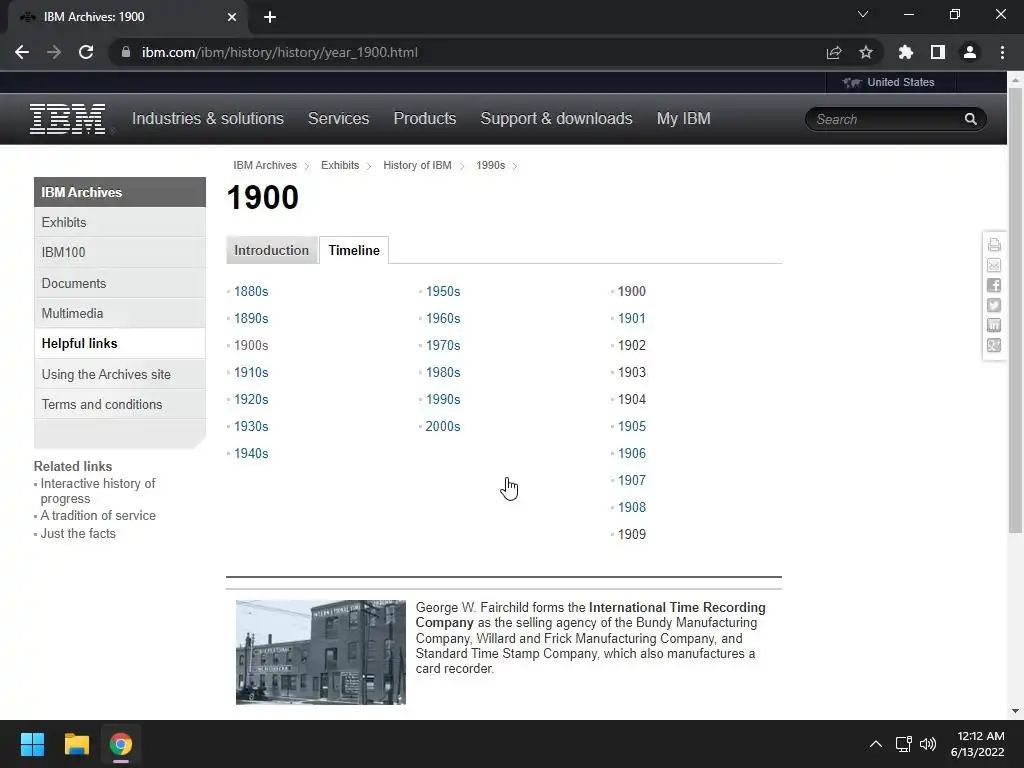
Task: Share page on Twitter icon
Action: (994, 305)
